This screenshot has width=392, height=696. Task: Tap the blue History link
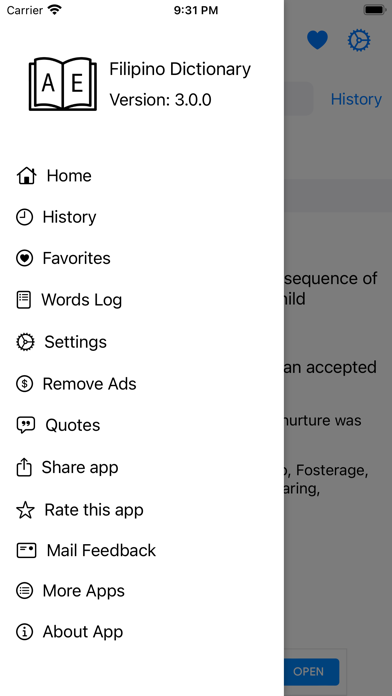tap(356, 99)
